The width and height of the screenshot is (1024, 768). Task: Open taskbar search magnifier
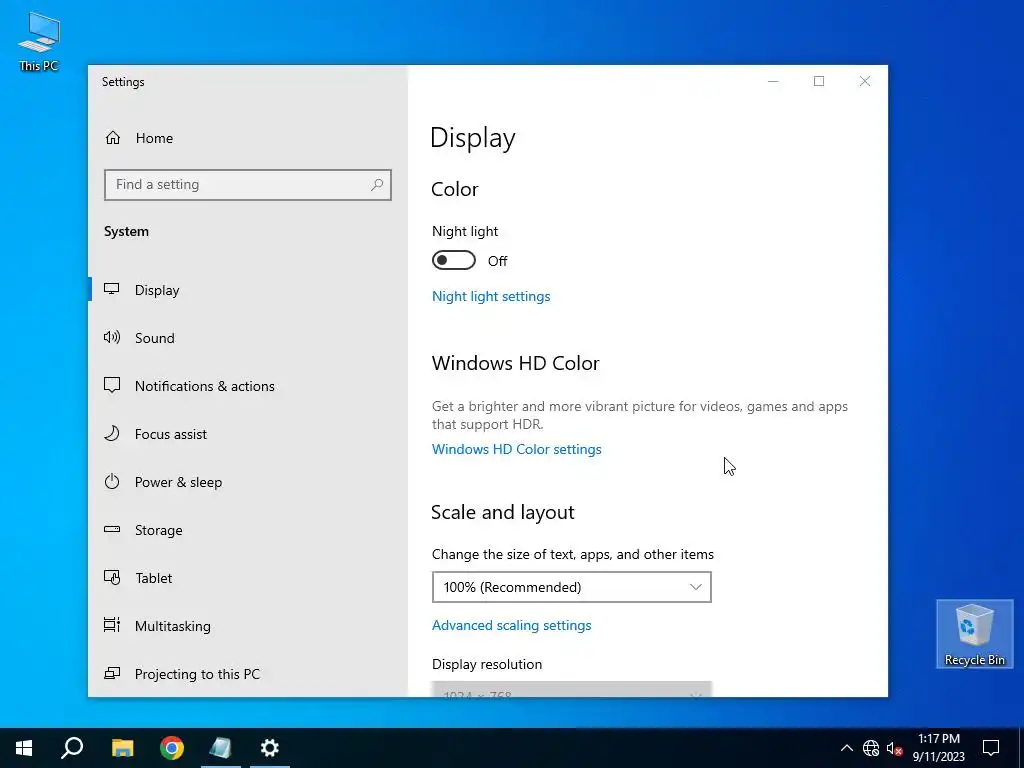(x=72, y=748)
